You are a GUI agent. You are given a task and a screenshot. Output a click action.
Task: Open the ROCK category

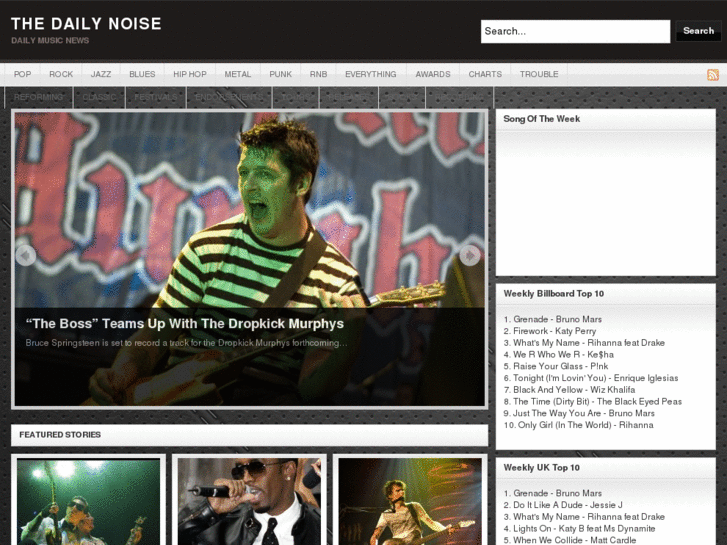[61, 74]
